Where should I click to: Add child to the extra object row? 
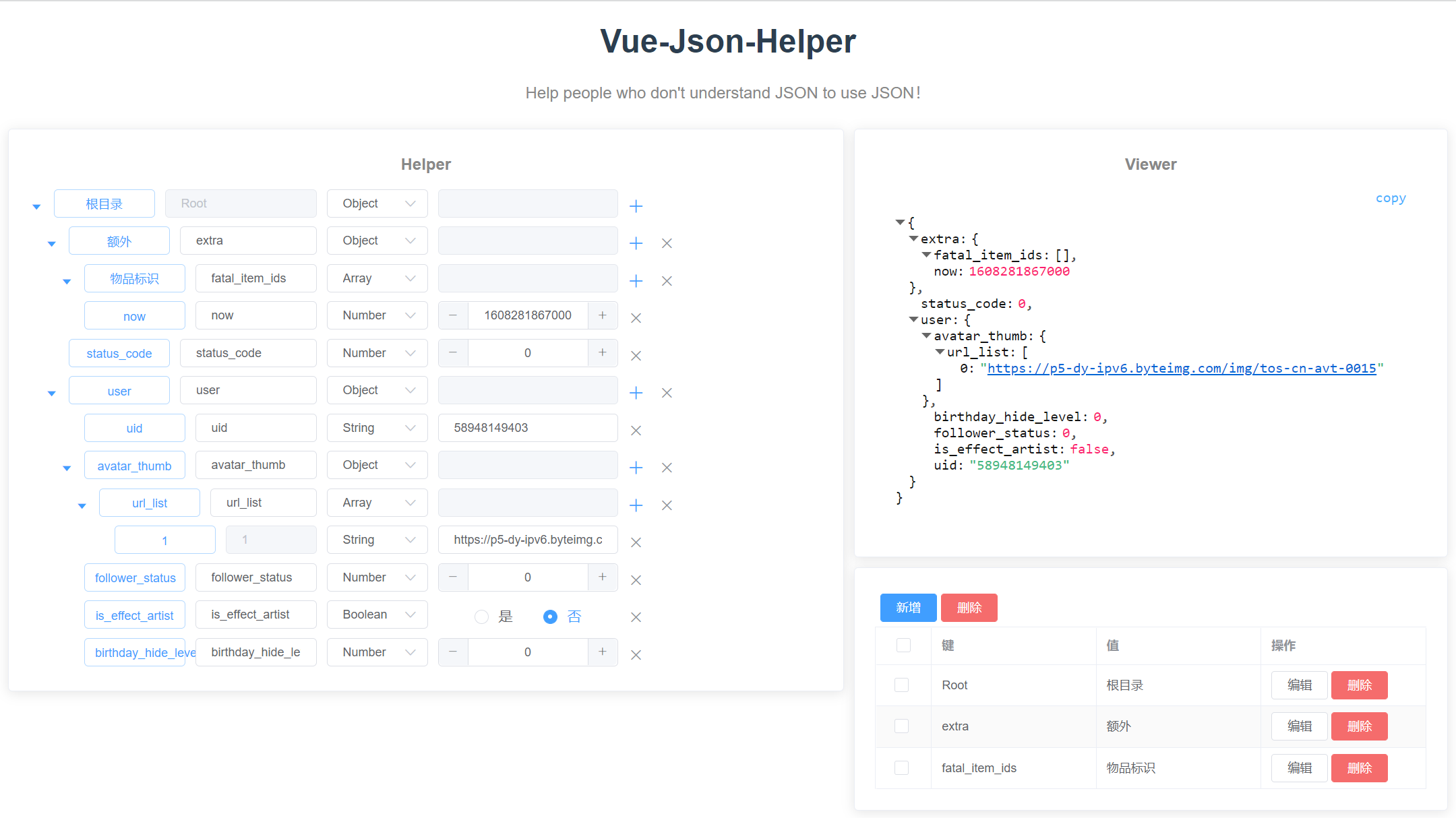click(x=636, y=243)
